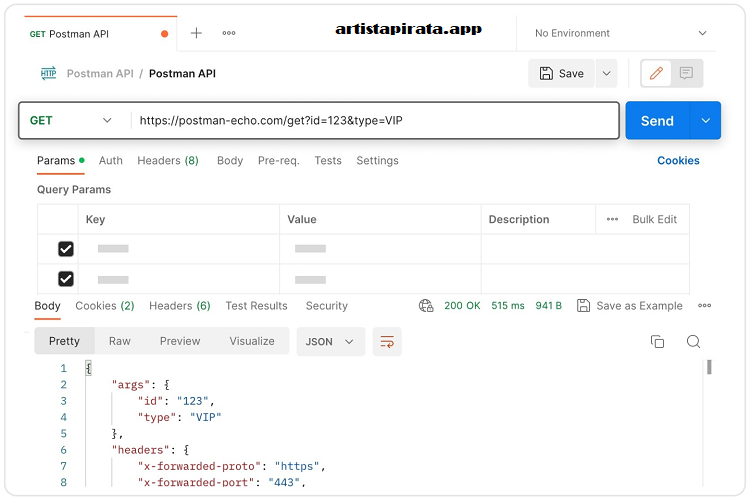Select the response Body tab
This screenshot has height=500, width=750.
(47, 305)
